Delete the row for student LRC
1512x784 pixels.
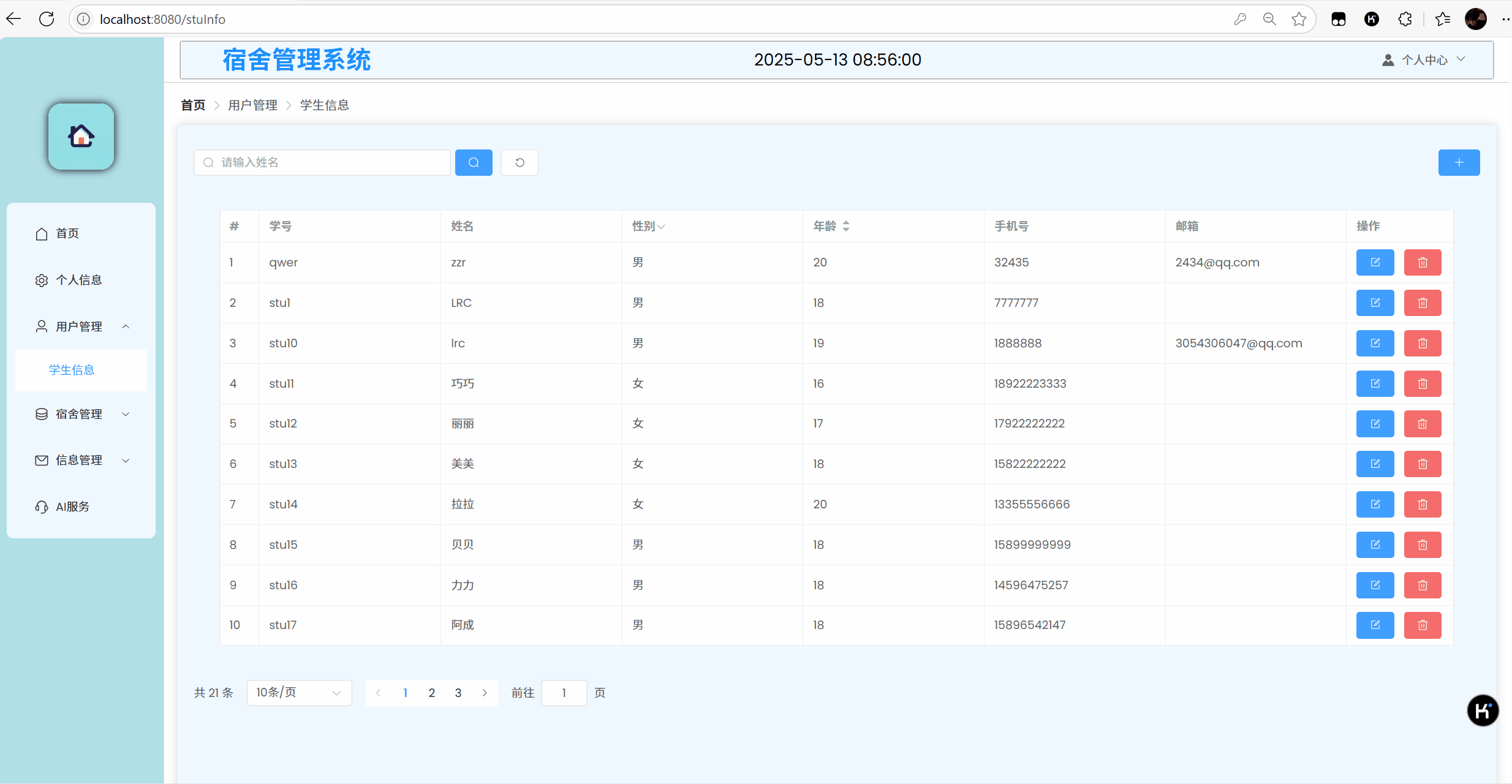(x=1422, y=303)
